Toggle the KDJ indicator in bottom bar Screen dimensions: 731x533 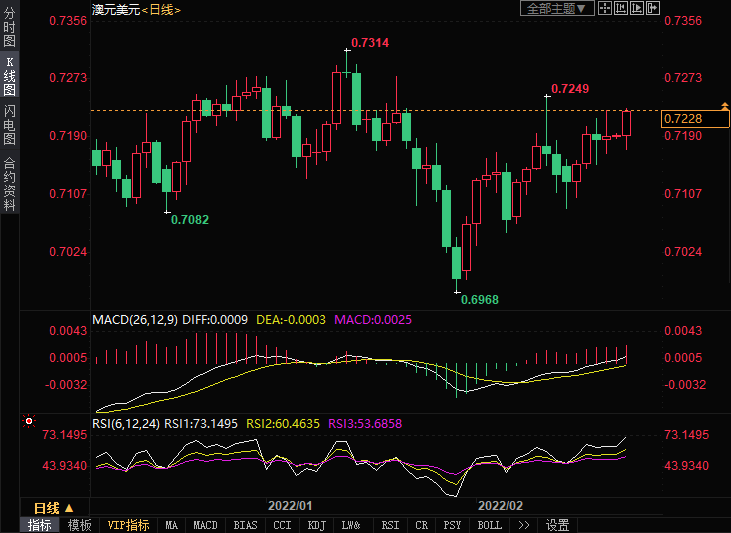pyautogui.click(x=317, y=525)
